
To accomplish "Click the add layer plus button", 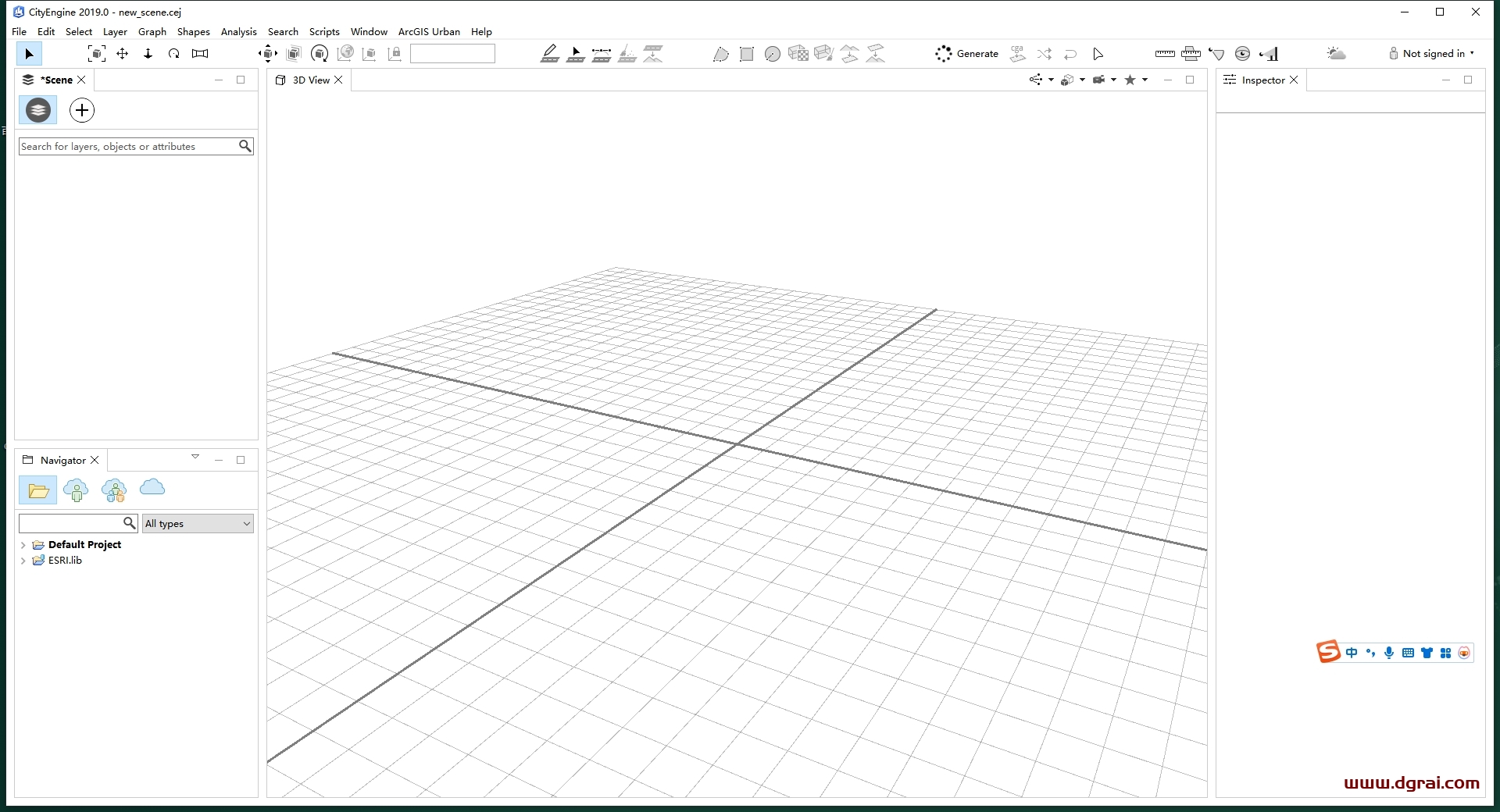I will pyautogui.click(x=82, y=110).
